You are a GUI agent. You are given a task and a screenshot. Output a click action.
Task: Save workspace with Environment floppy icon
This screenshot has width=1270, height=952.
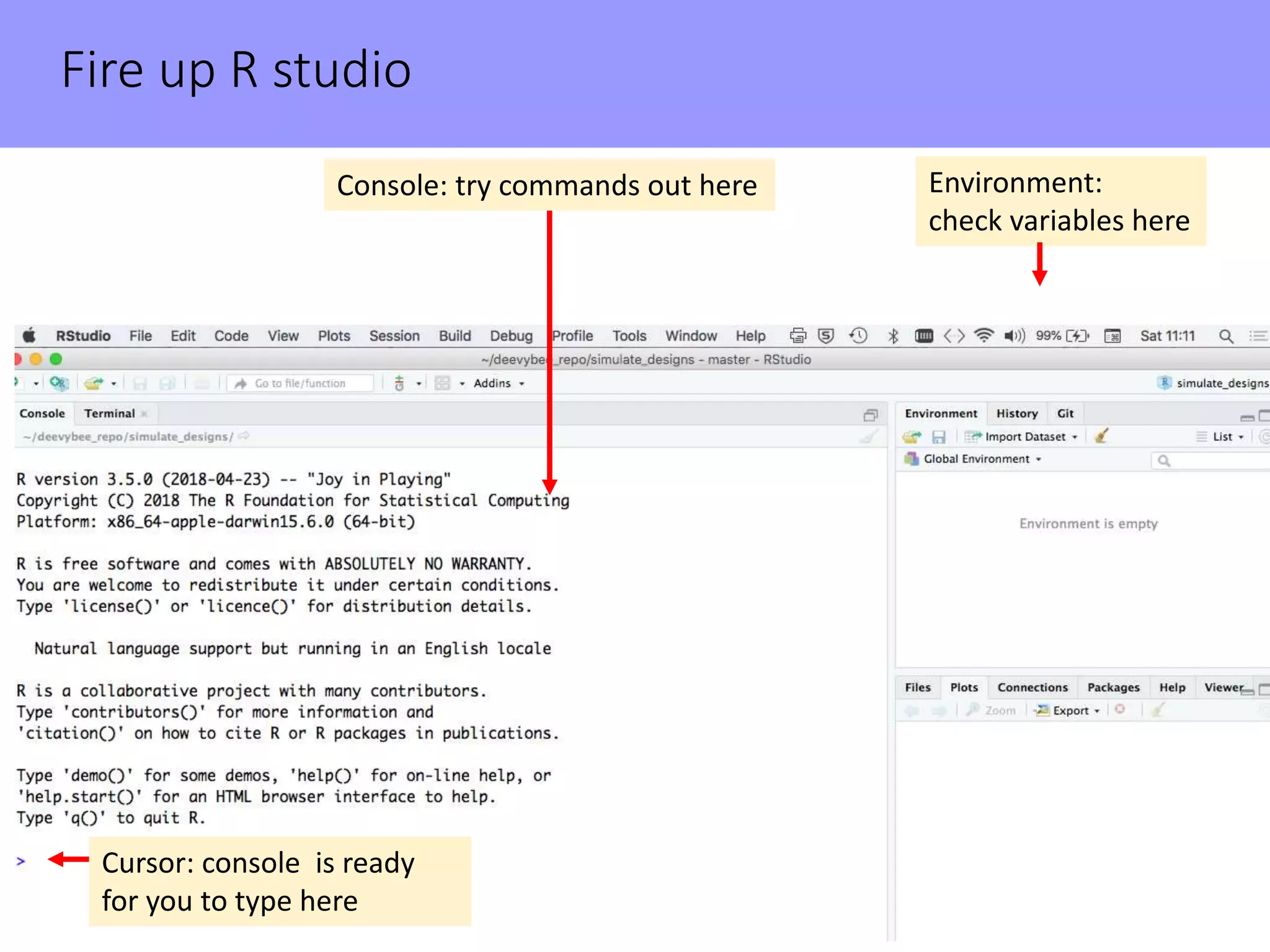click(x=939, y=438)
